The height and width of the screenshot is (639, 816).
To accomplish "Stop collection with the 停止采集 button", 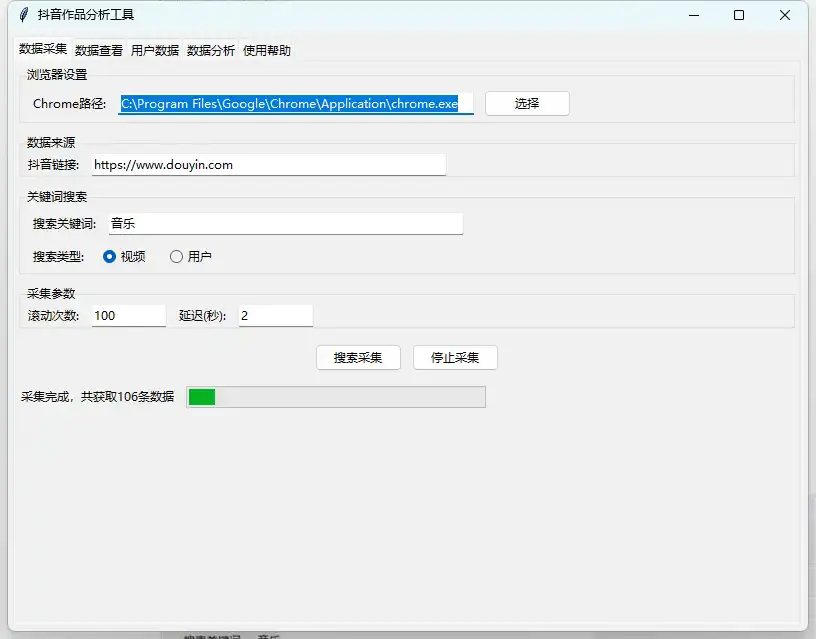I will click(x=455, y=357).
